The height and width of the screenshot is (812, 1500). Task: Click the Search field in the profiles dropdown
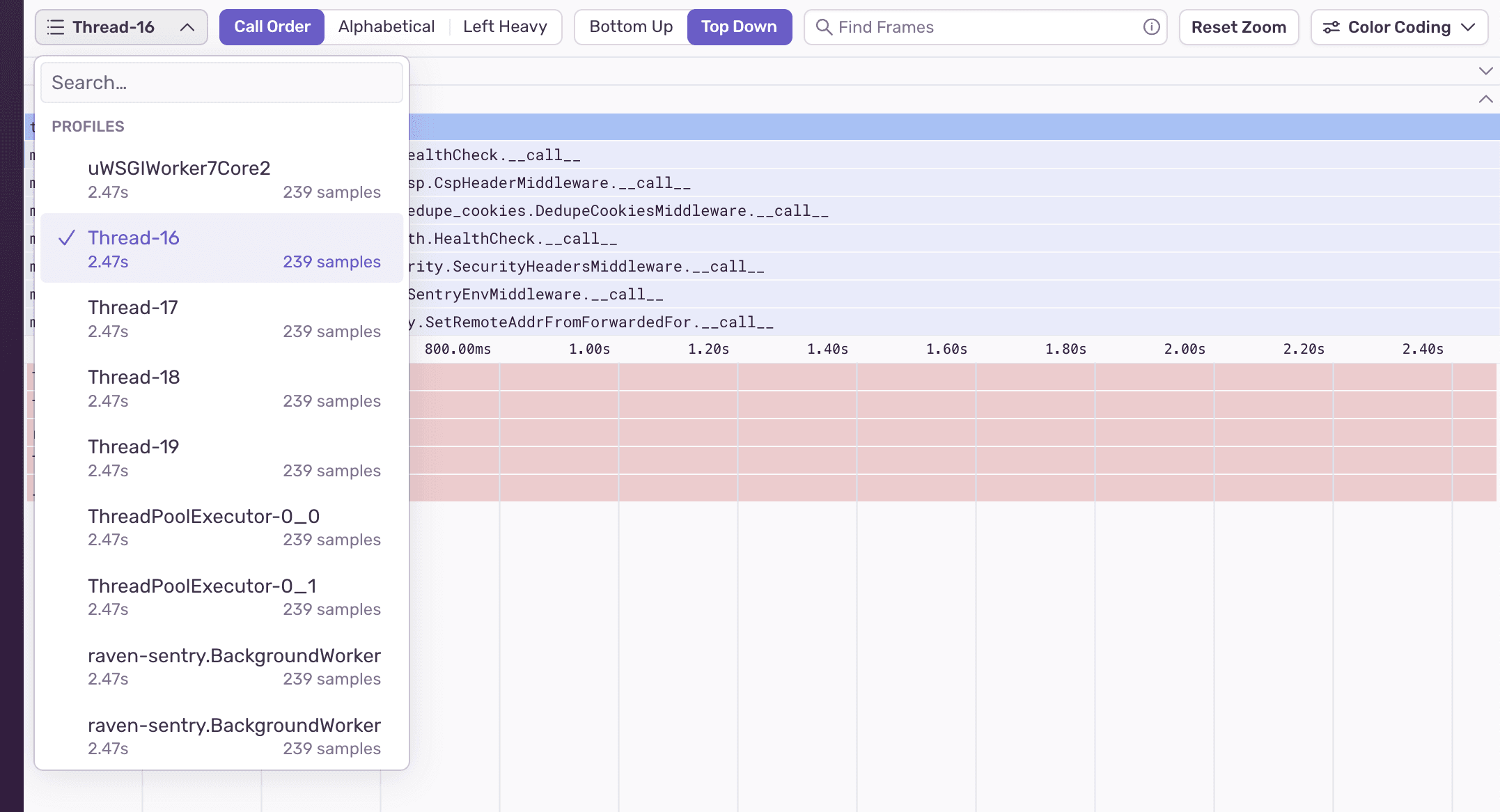(x=221, y=82)
